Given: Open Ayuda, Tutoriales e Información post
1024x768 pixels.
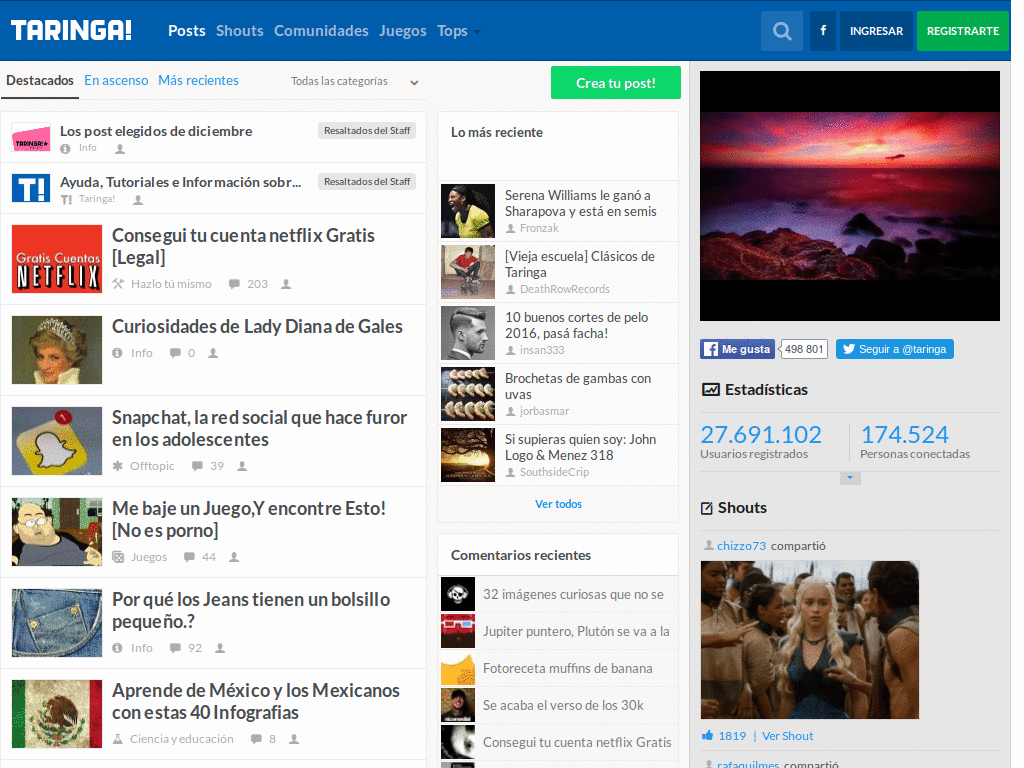Looking at the screenshot, I should pyautogui.click(x=181, y=182).
